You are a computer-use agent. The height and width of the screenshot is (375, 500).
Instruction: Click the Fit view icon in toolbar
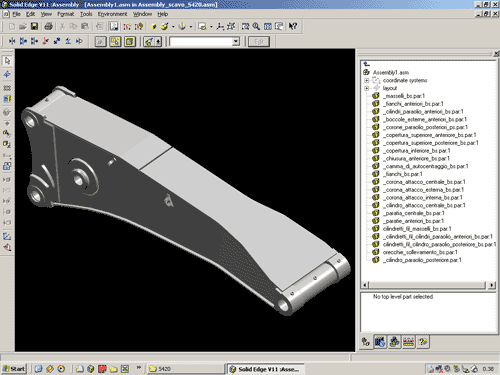[x=268, y=26]
